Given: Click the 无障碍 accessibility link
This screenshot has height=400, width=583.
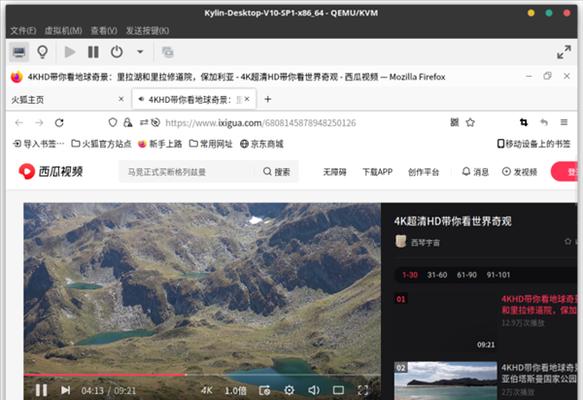Looking at the screenshot, I should pyautogui.click(x=335, y=172).
